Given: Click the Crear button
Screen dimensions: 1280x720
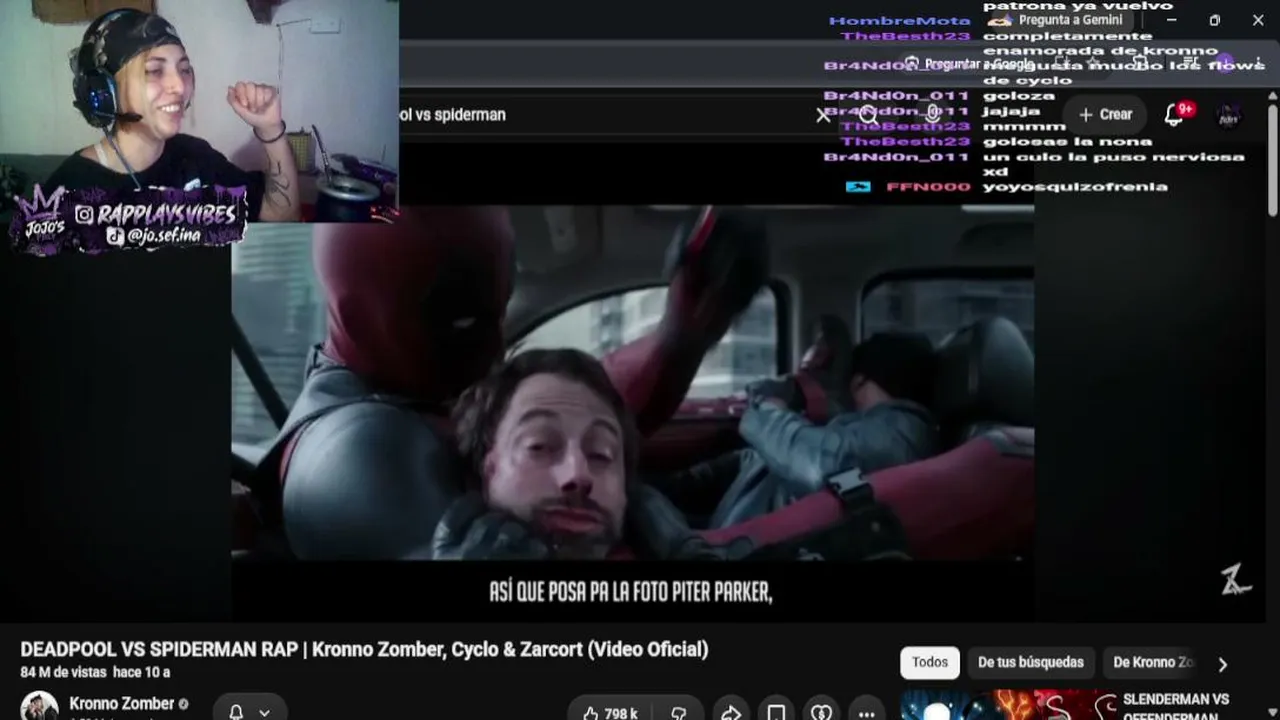Looking at the screenshot, I should tap(1105, 115).
